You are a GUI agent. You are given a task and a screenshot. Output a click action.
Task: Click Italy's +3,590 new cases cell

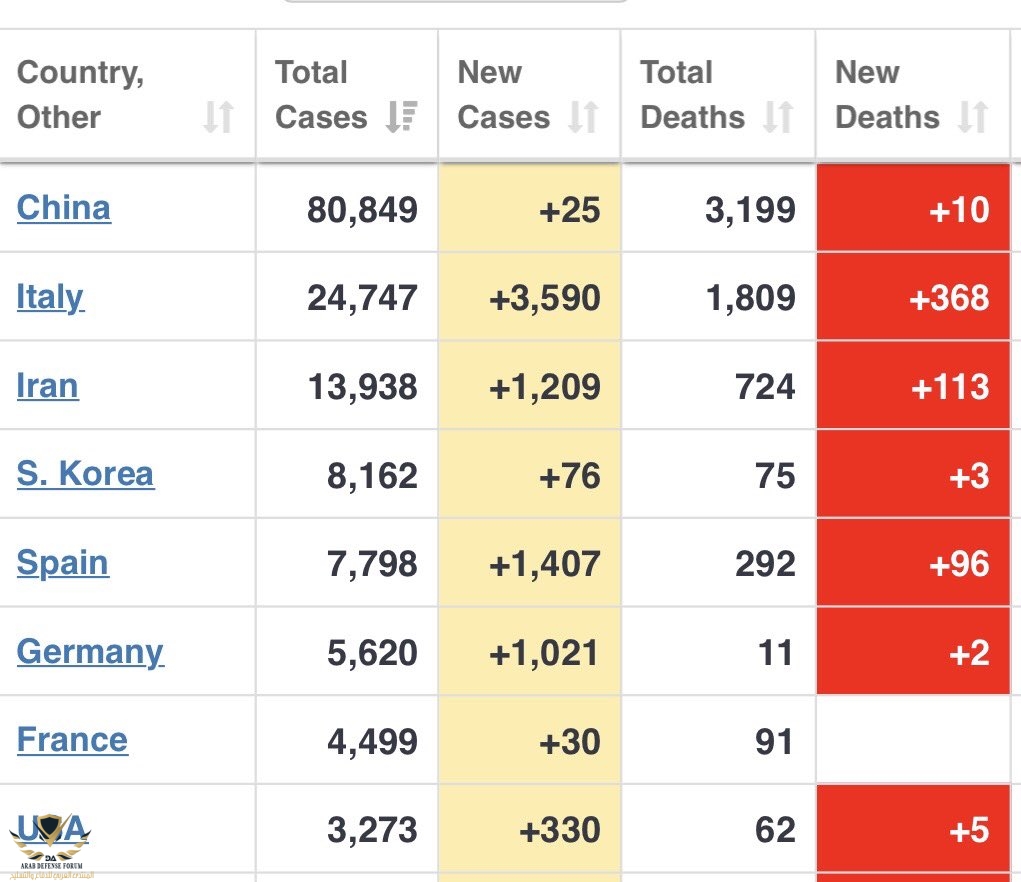[x=545, y=298]
